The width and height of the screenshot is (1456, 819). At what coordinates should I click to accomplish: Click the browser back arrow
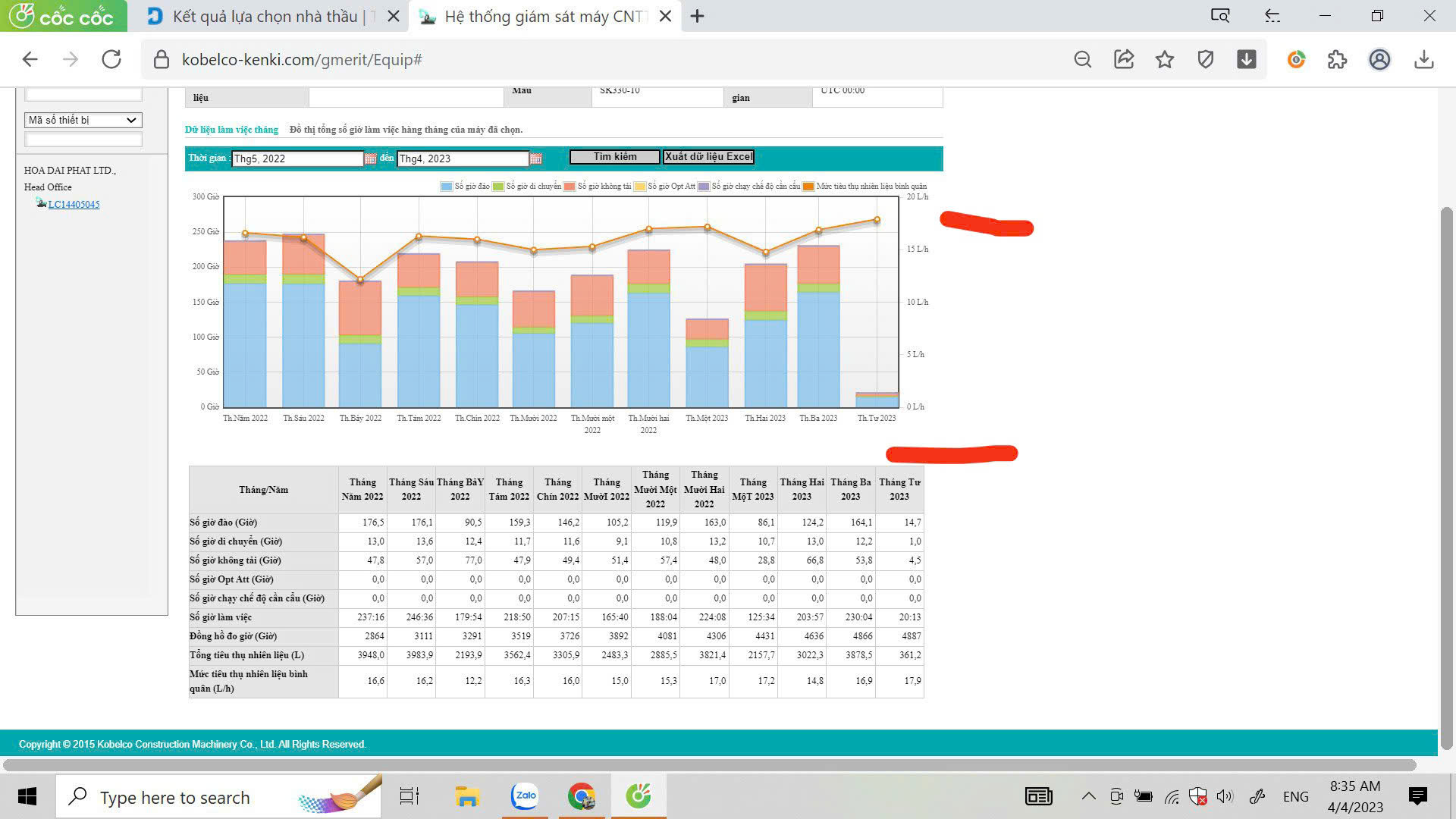click(30, 59)
